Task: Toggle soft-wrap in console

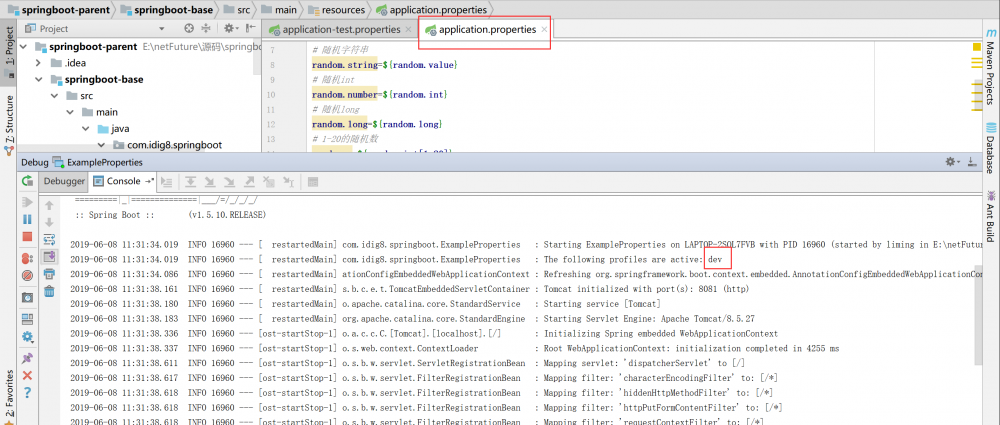Action: click(49, 240)
